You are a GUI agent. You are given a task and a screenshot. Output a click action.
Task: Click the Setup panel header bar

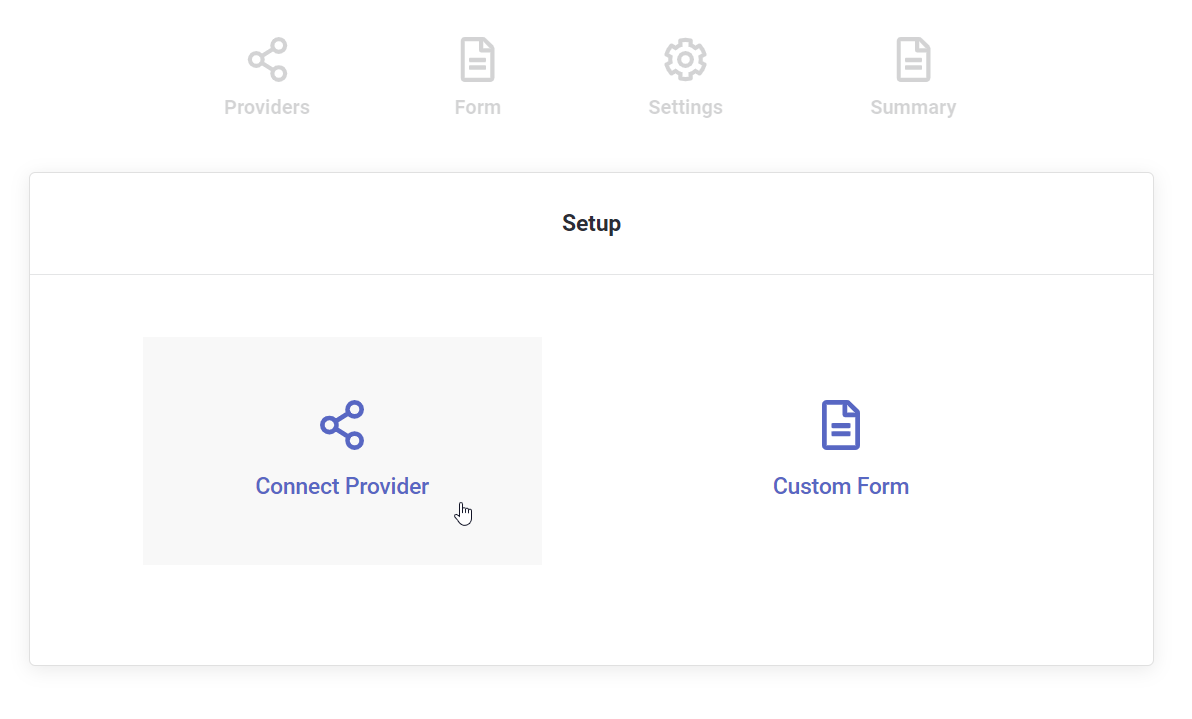pyautogui.click(x=300, y=223)
